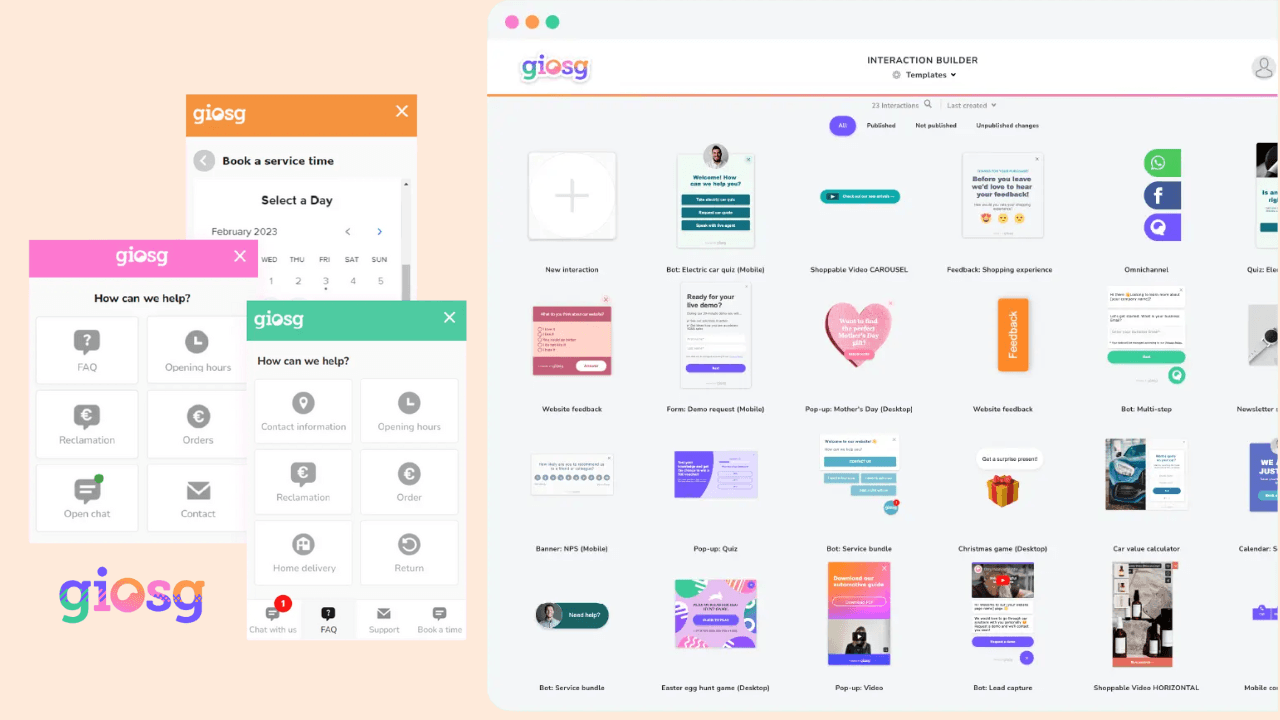
Task: Open the Shoppable Video CAROUSEL thumbnail
Action: tap(861, 196)
